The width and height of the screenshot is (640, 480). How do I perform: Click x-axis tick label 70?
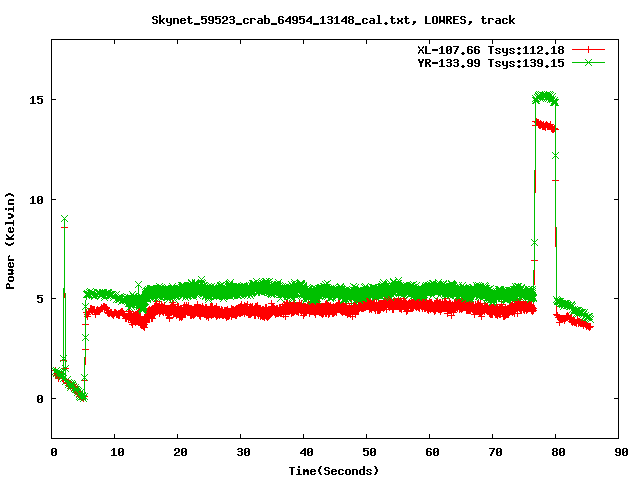point(495,452)
